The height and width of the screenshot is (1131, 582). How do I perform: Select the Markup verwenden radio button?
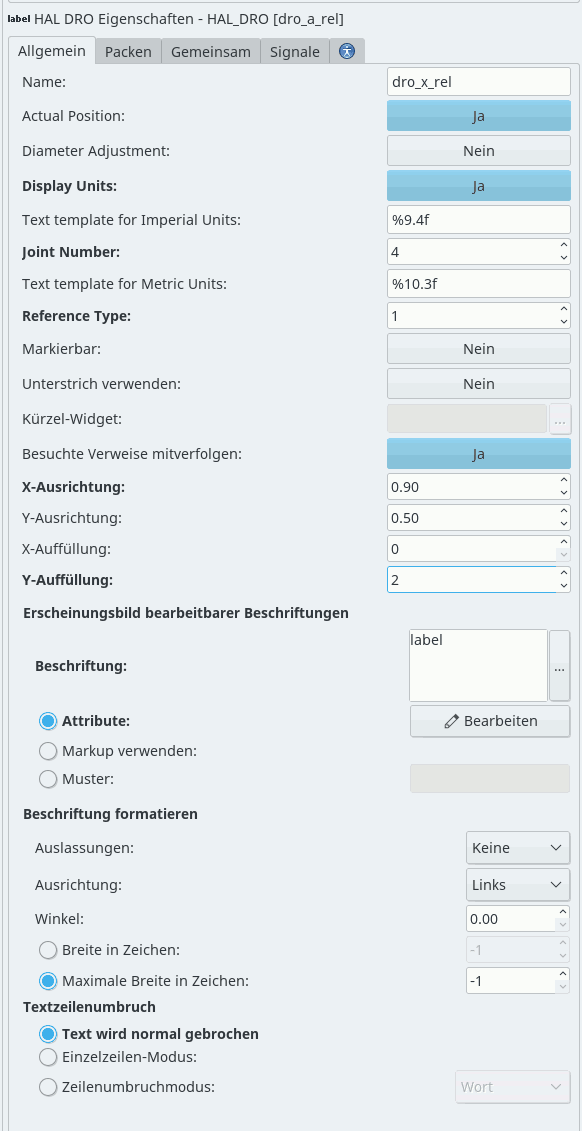(48, 751)
